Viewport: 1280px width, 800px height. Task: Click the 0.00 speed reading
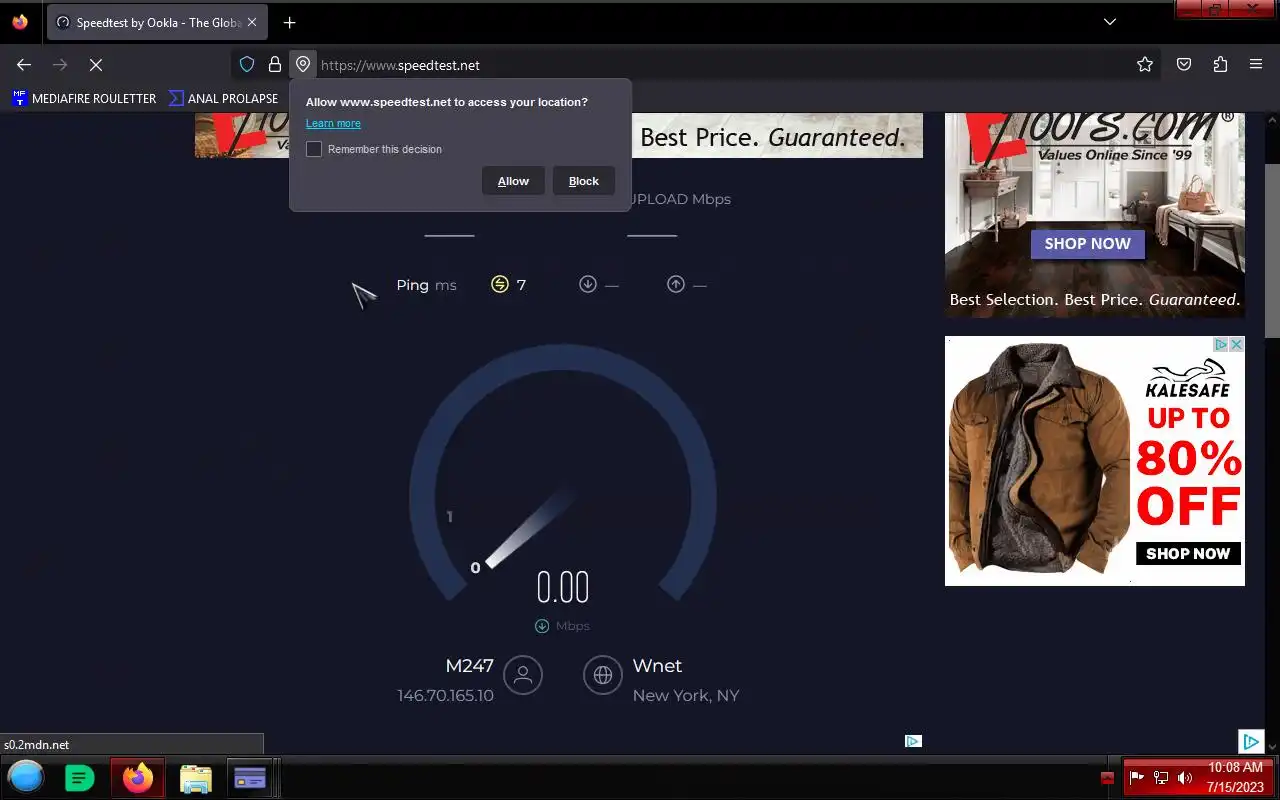tap(563, 587)
